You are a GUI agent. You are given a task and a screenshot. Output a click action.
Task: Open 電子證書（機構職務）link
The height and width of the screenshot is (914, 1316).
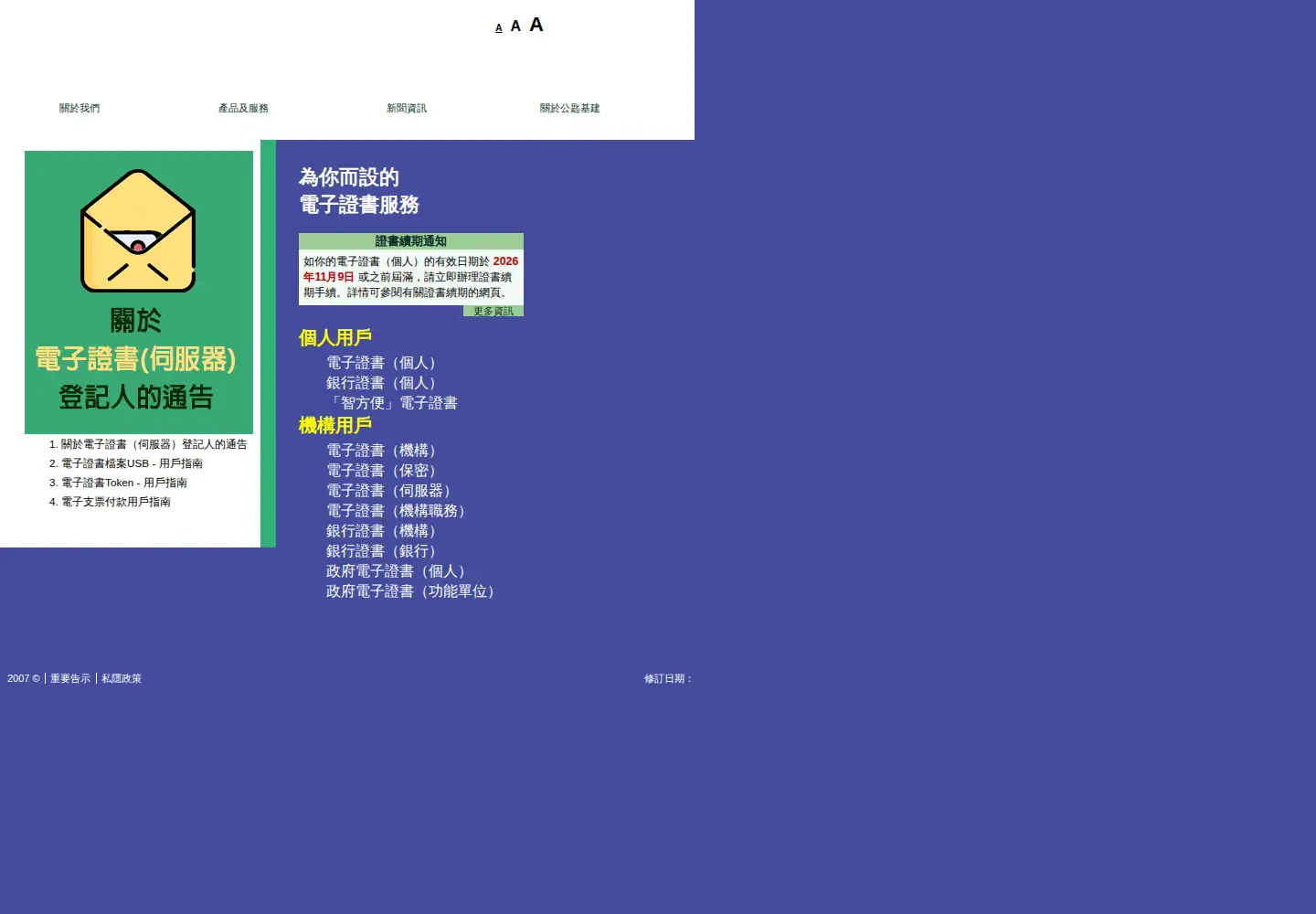coord(399,511)
